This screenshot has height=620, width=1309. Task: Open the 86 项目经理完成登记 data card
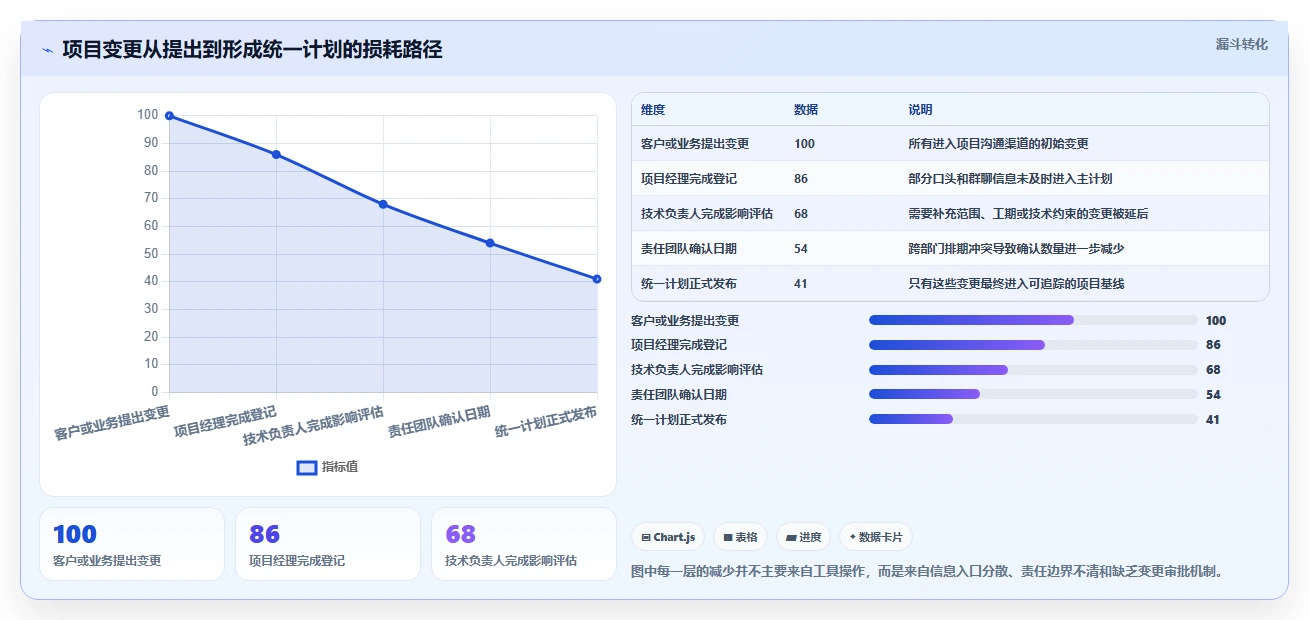pyautogui.click(x=328, y=544)
